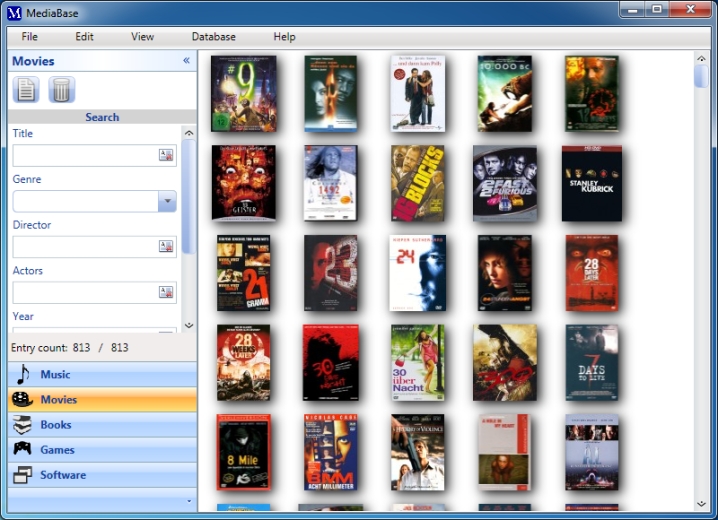The width and height of the screenshot is (718, 520).
Task: Select the Music category note icon
Action: tap(22, 374)
